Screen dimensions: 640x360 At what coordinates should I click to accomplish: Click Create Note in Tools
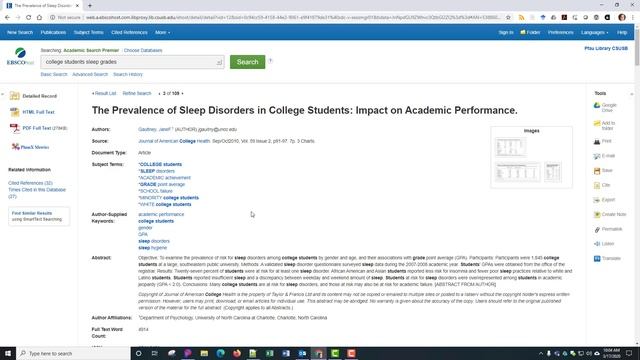pos(610,215)
